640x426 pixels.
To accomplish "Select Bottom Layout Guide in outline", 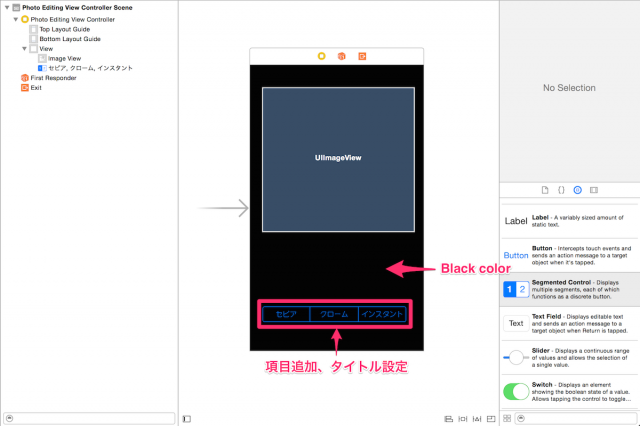I will coord(70,39).
